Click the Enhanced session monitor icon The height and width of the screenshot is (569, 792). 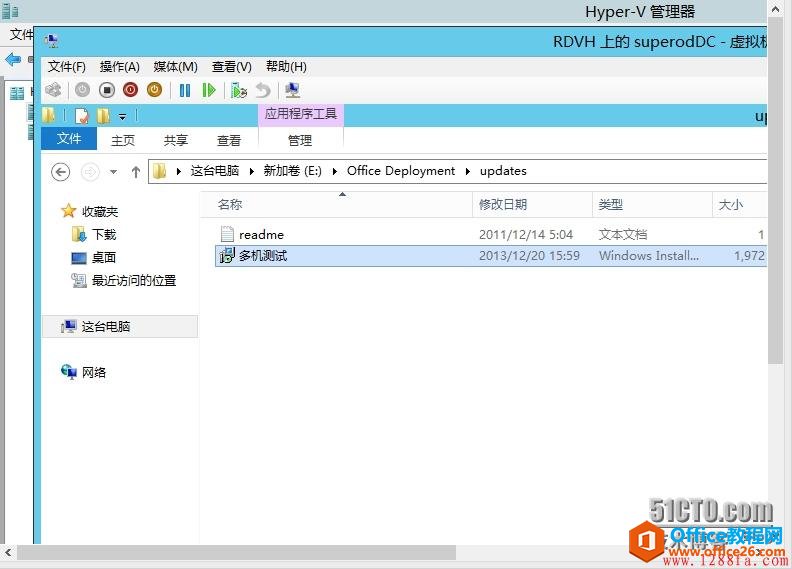tap(292, 90)
